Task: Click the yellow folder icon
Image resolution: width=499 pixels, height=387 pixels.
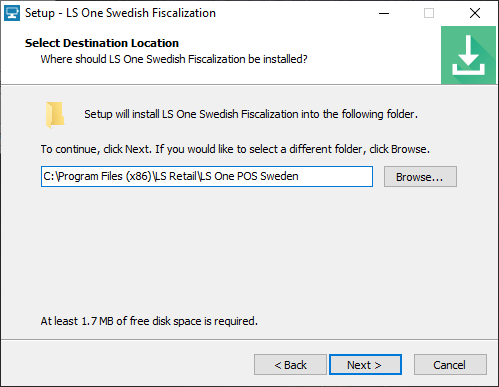Action: click(x=55, y=115)
